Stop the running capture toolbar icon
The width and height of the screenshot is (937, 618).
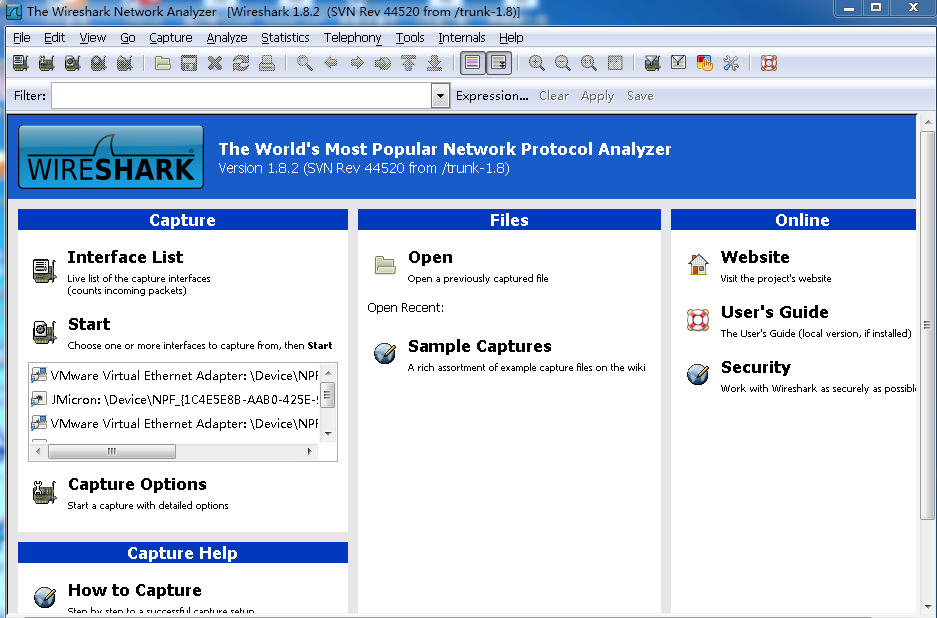99,63
